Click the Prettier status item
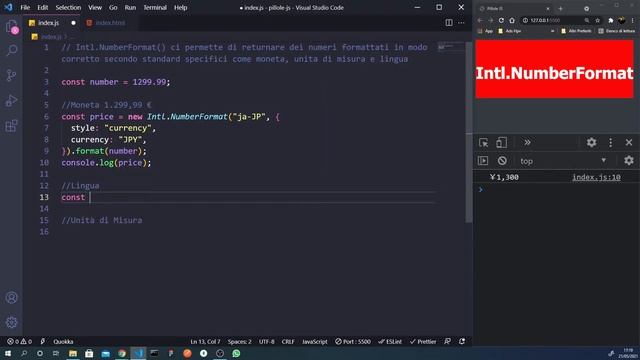This screenshot has height=360, width=640. [423, 342]
